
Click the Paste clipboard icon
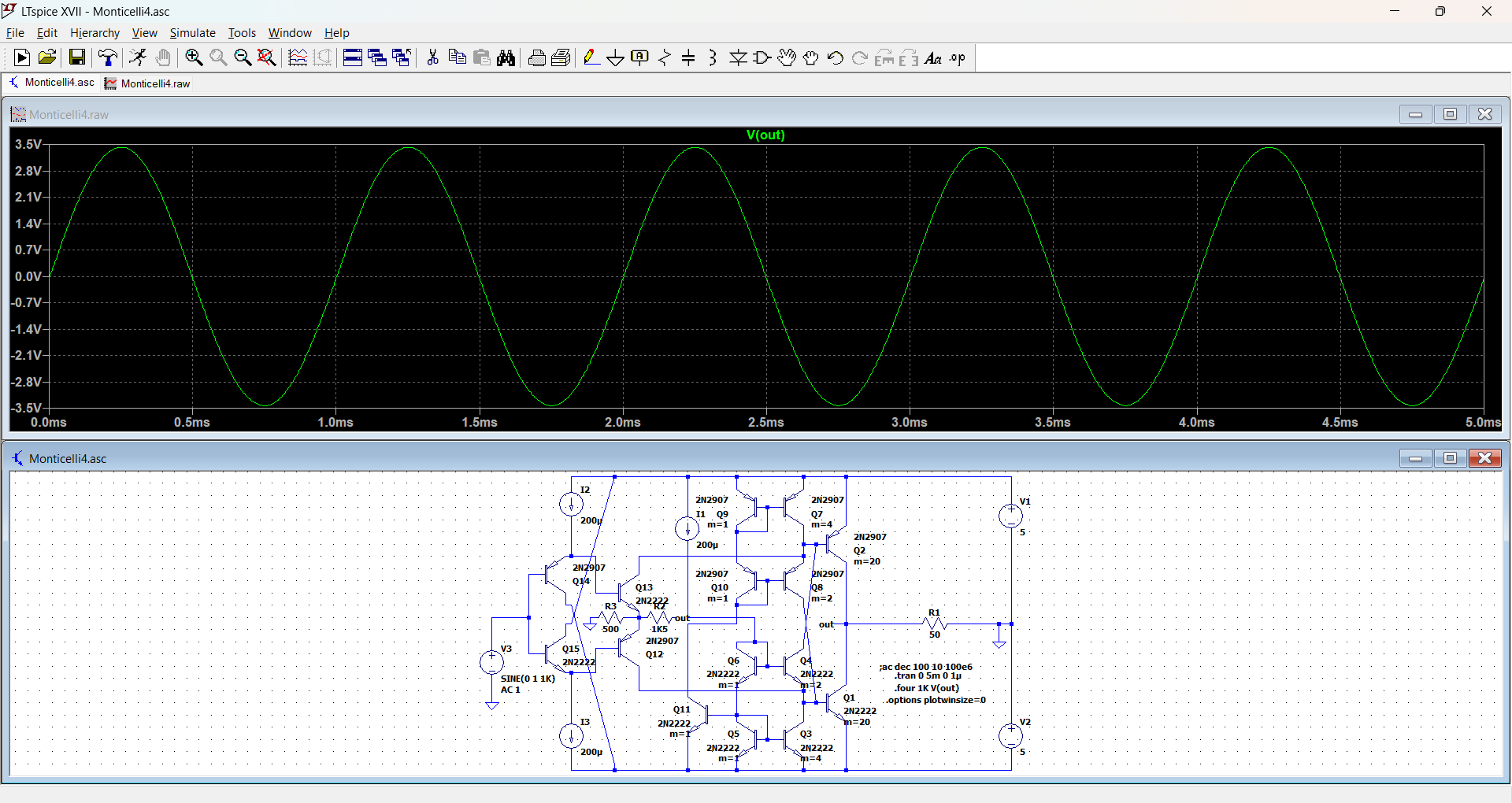[x=482, y=57]
